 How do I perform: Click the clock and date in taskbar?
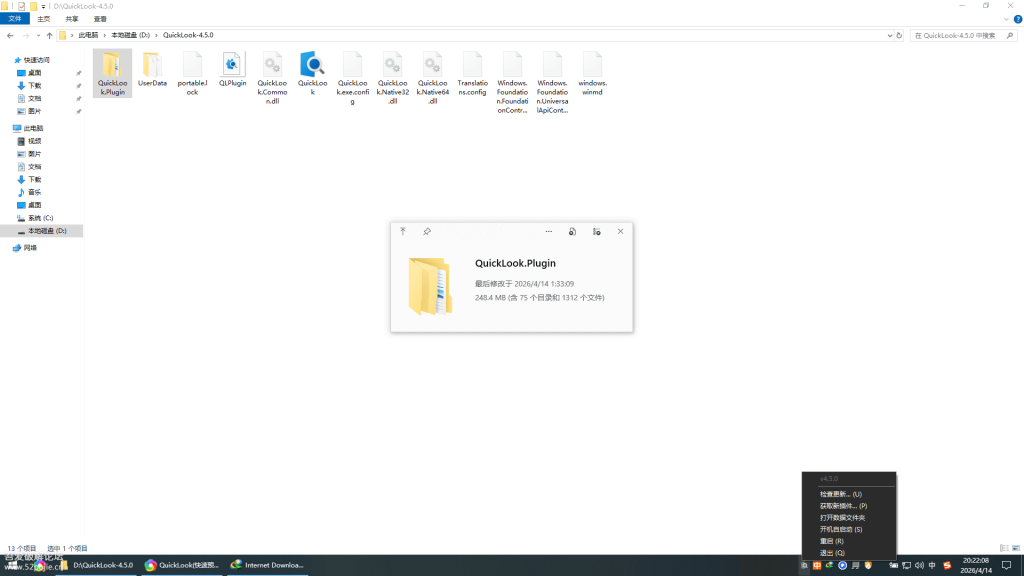[x=976, y=566]
